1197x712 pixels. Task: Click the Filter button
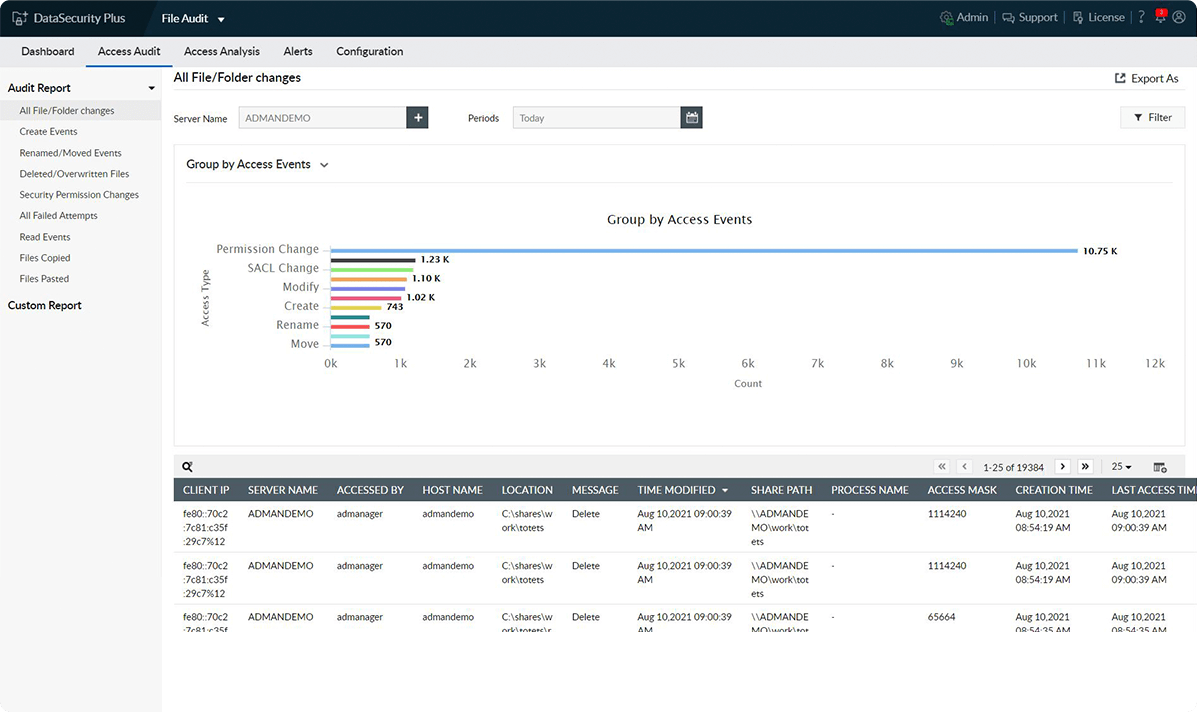[1152, 118]
